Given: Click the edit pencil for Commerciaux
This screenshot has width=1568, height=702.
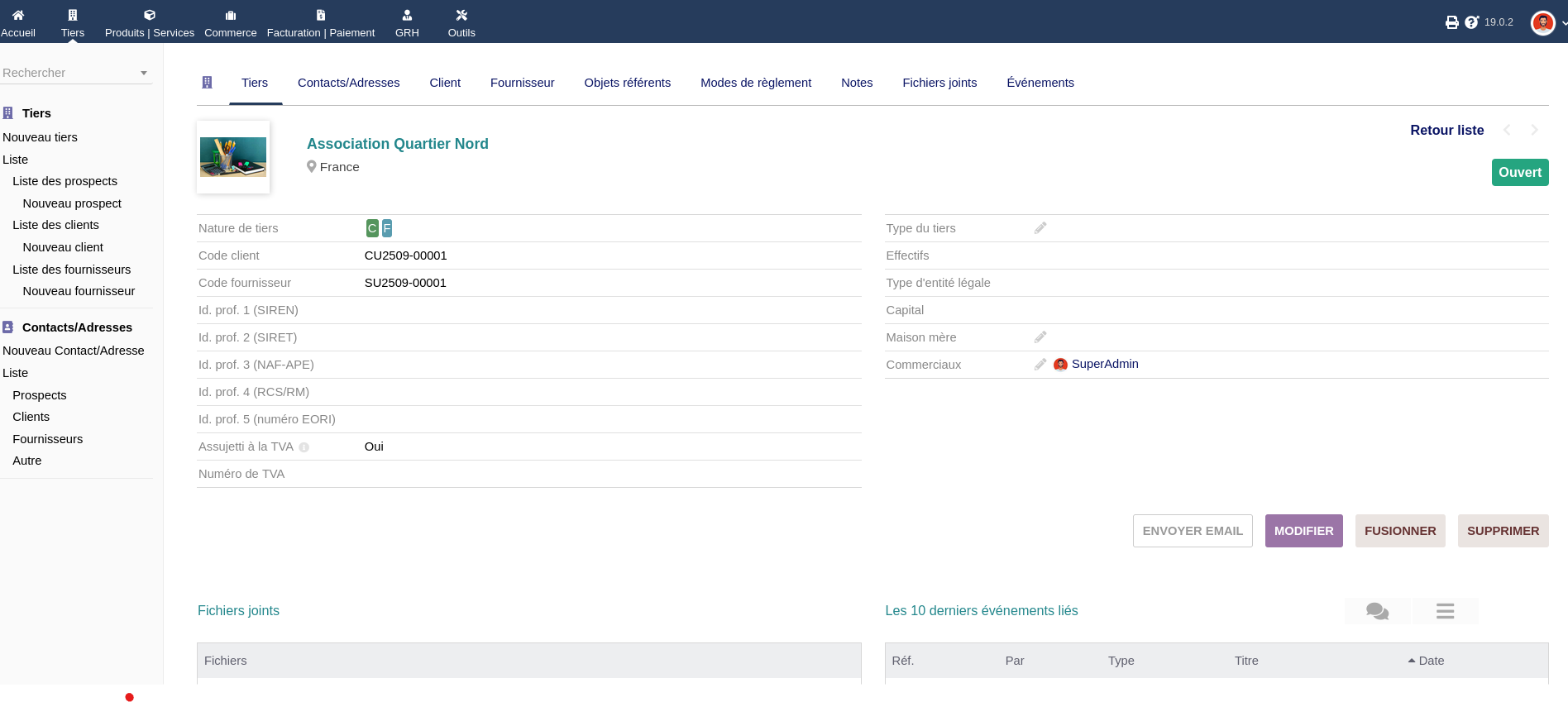Looking at the screenshot, I should point(1040,365).
